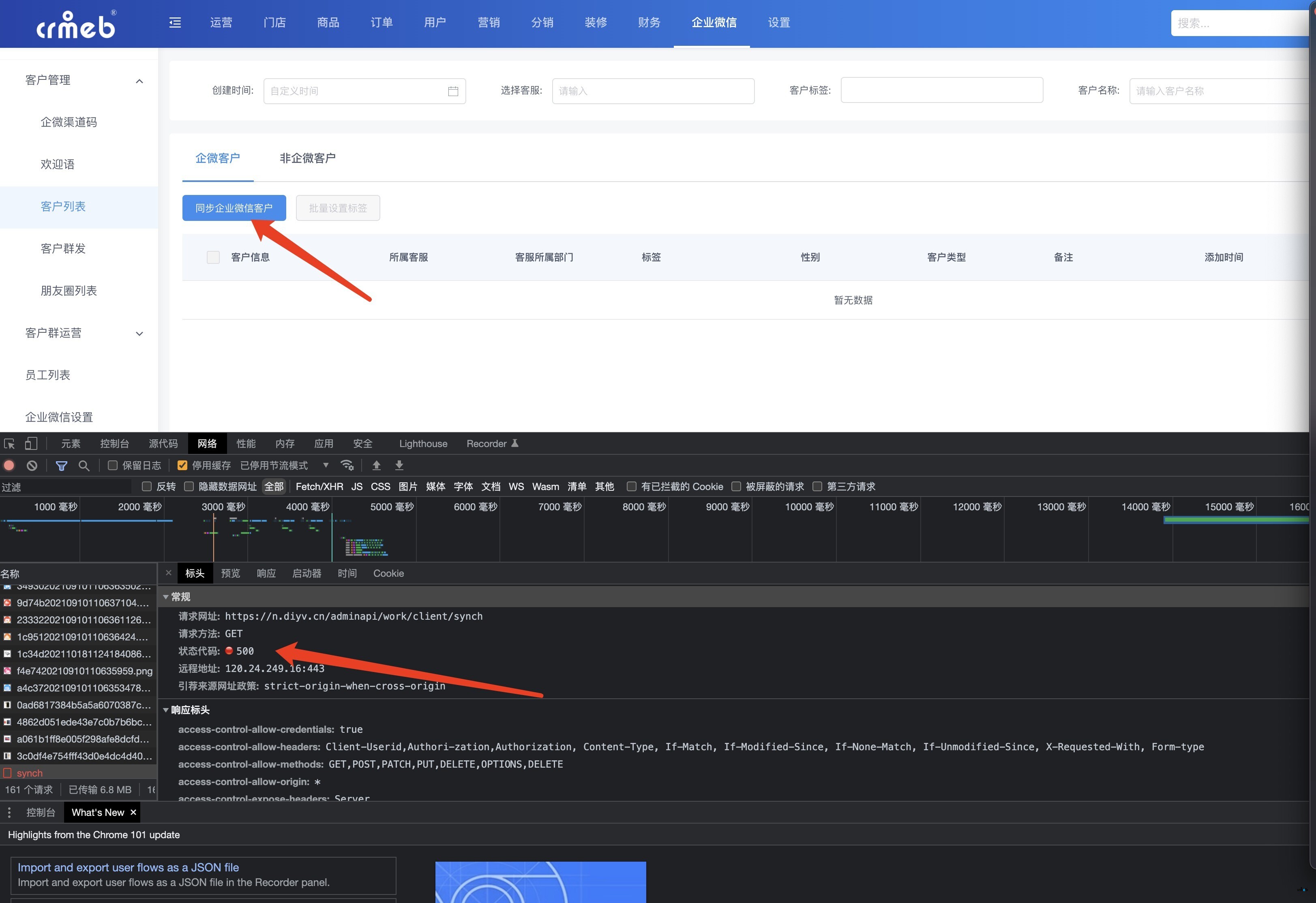Screen dimensions: 1316x903
Task: Open 员工列表 sidebar link
Action: (47, 375)
